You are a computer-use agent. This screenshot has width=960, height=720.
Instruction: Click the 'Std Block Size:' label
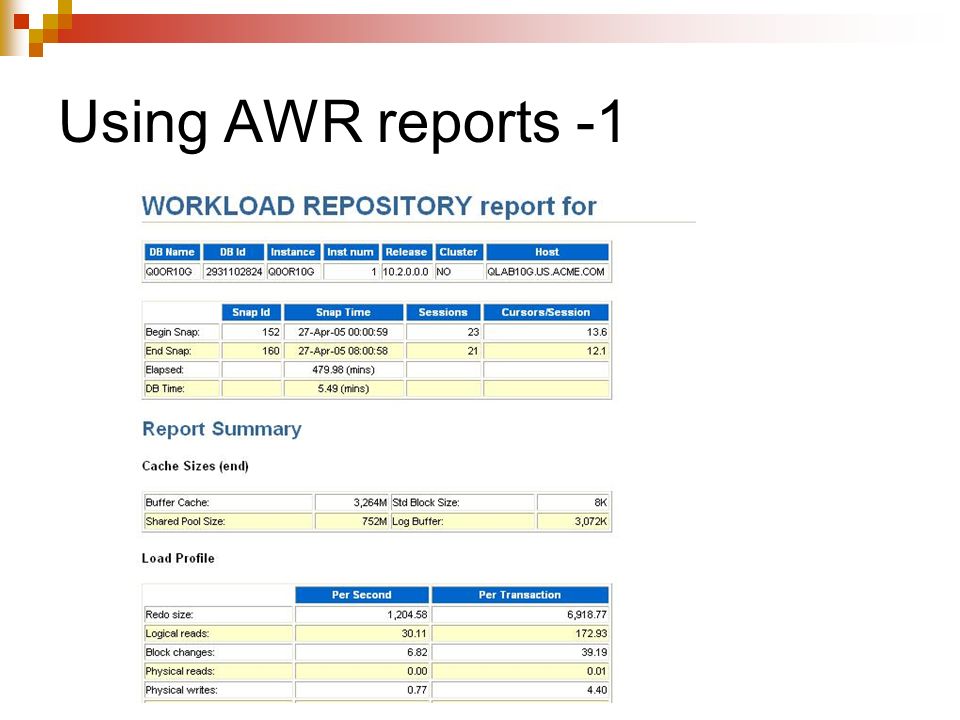[426, 503]
